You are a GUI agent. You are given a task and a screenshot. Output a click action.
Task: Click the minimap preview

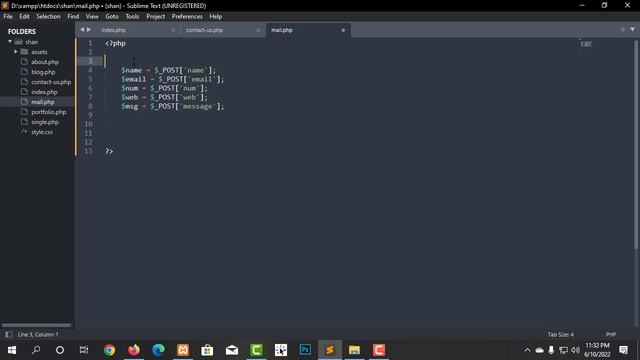[x=586, y=44]
